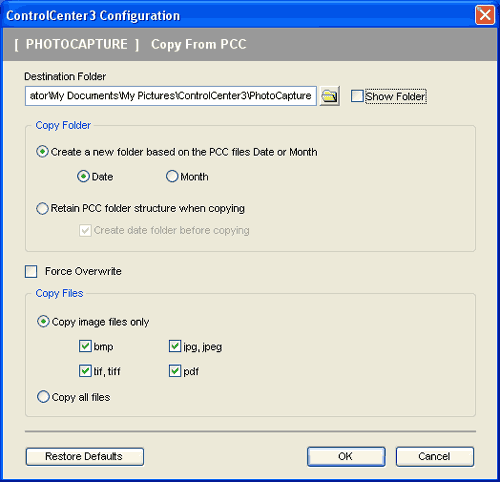Click the Copy From PCC header title
This screenshot has height=482, width=500.
point(199,44)
